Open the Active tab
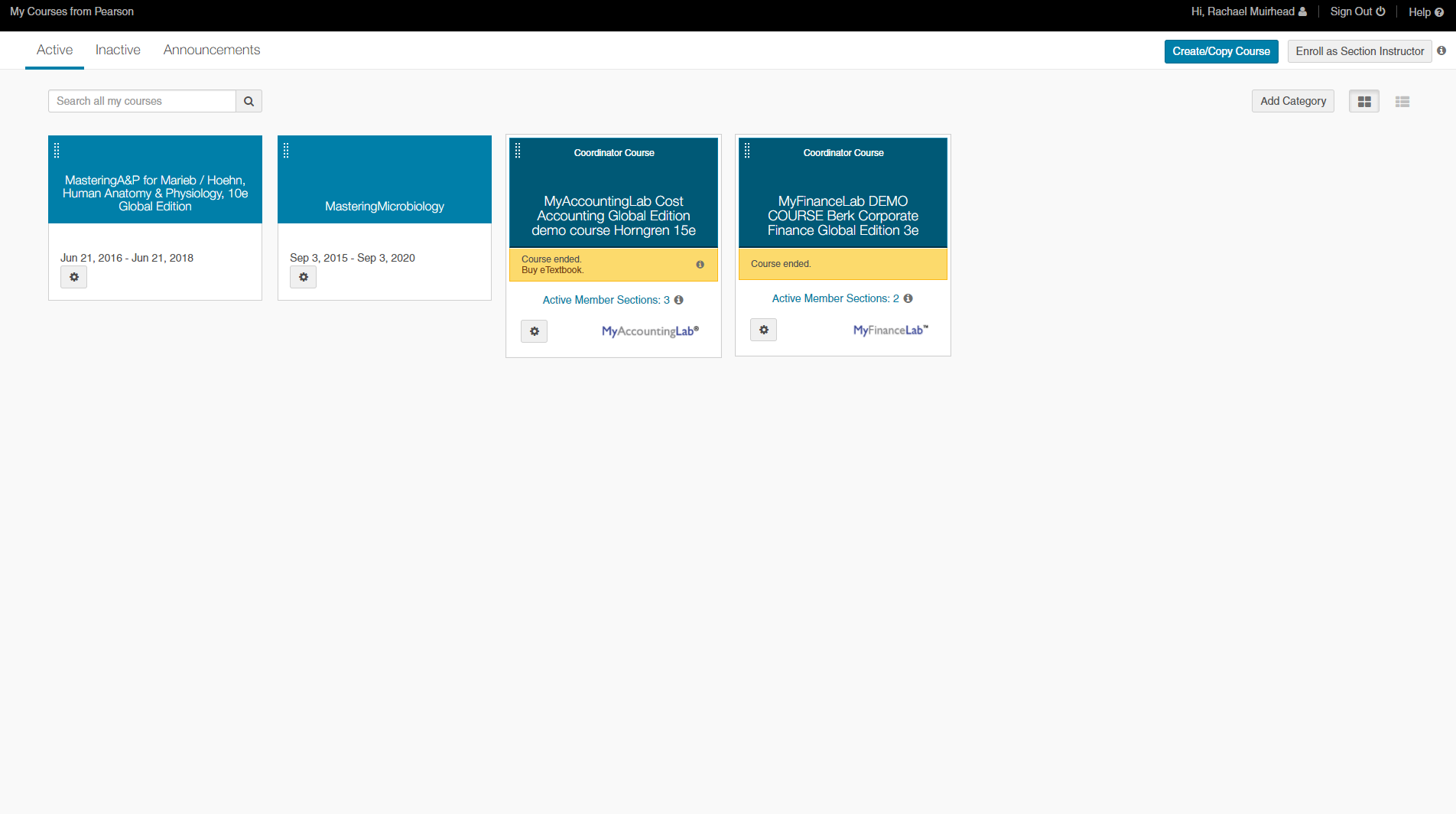1456x814 pixels. (x=54, y=50)
